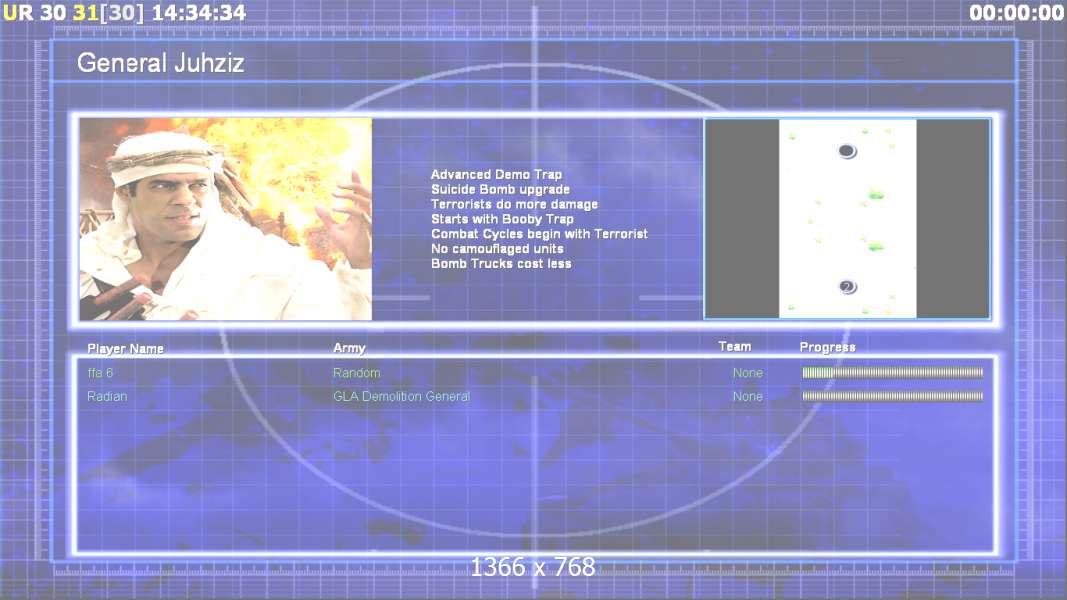The image size is (1067, 600).
Task: Click the top start position marker on map
Action: pos(847,151)
